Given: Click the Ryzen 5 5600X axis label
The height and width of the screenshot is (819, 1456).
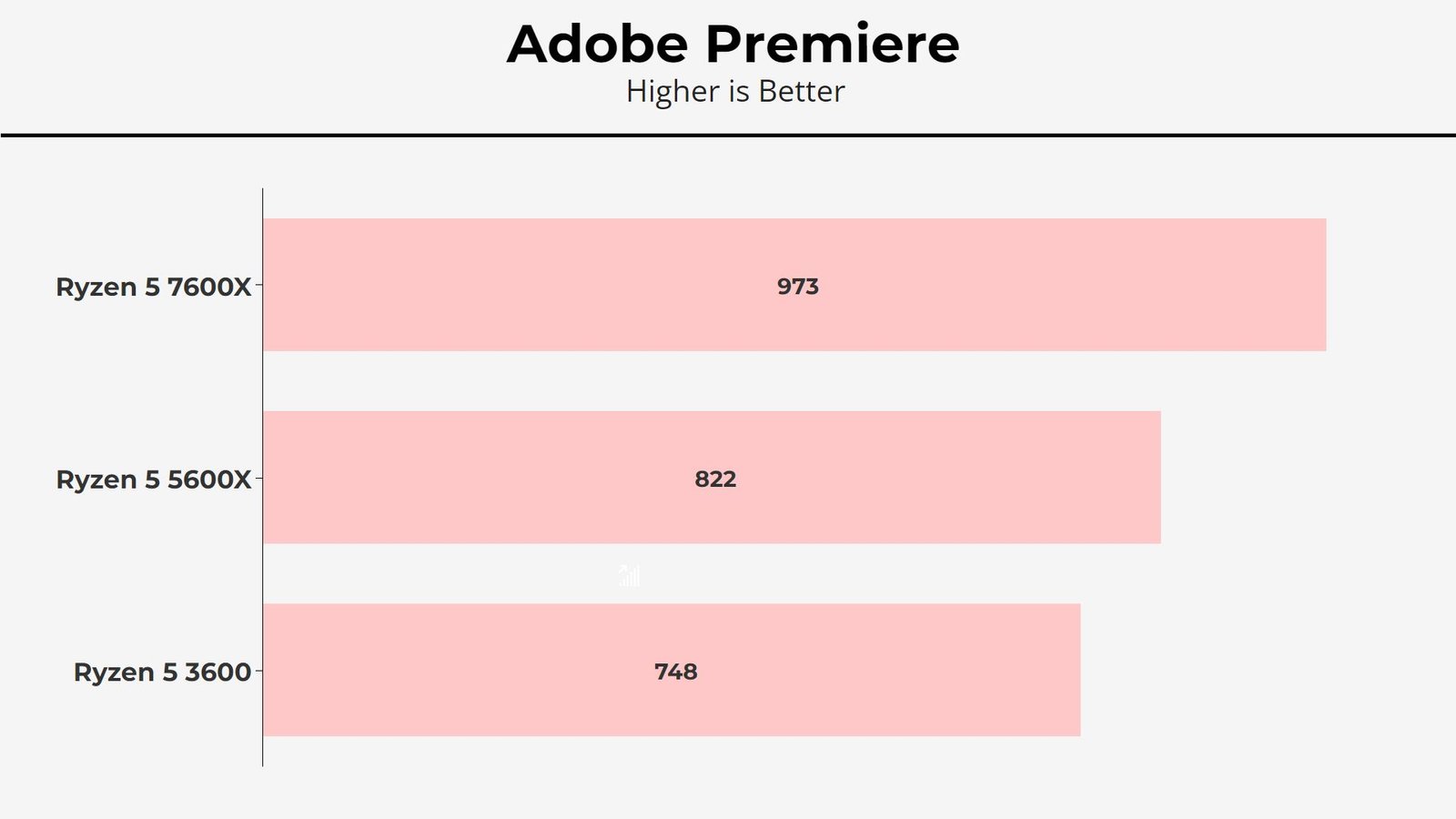Looking at the screenshot, I should [x=154, y=480].
